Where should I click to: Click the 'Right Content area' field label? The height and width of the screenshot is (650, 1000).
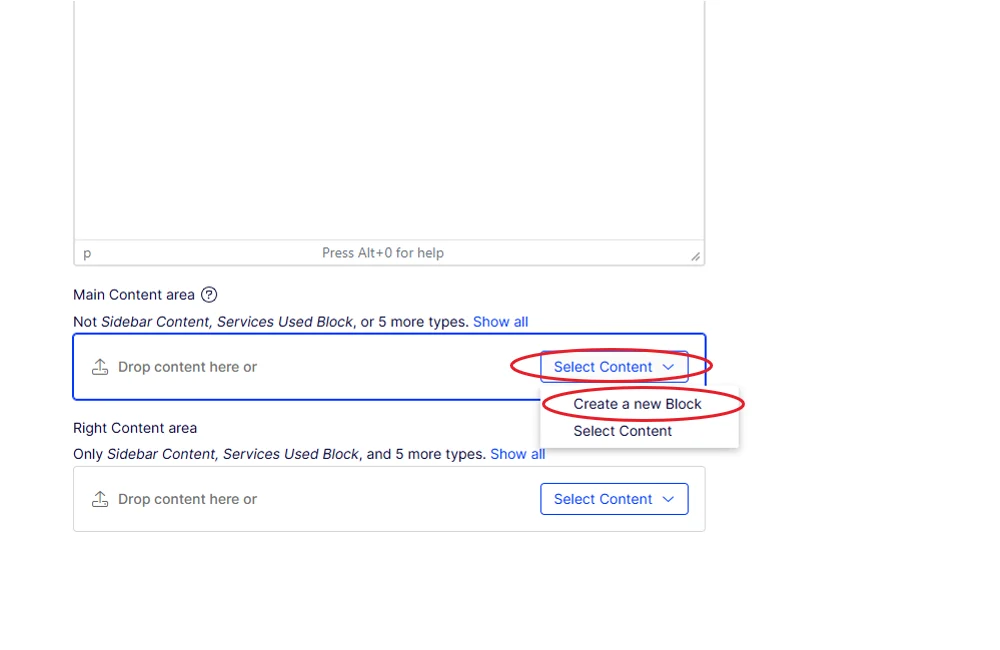[135, 428]
